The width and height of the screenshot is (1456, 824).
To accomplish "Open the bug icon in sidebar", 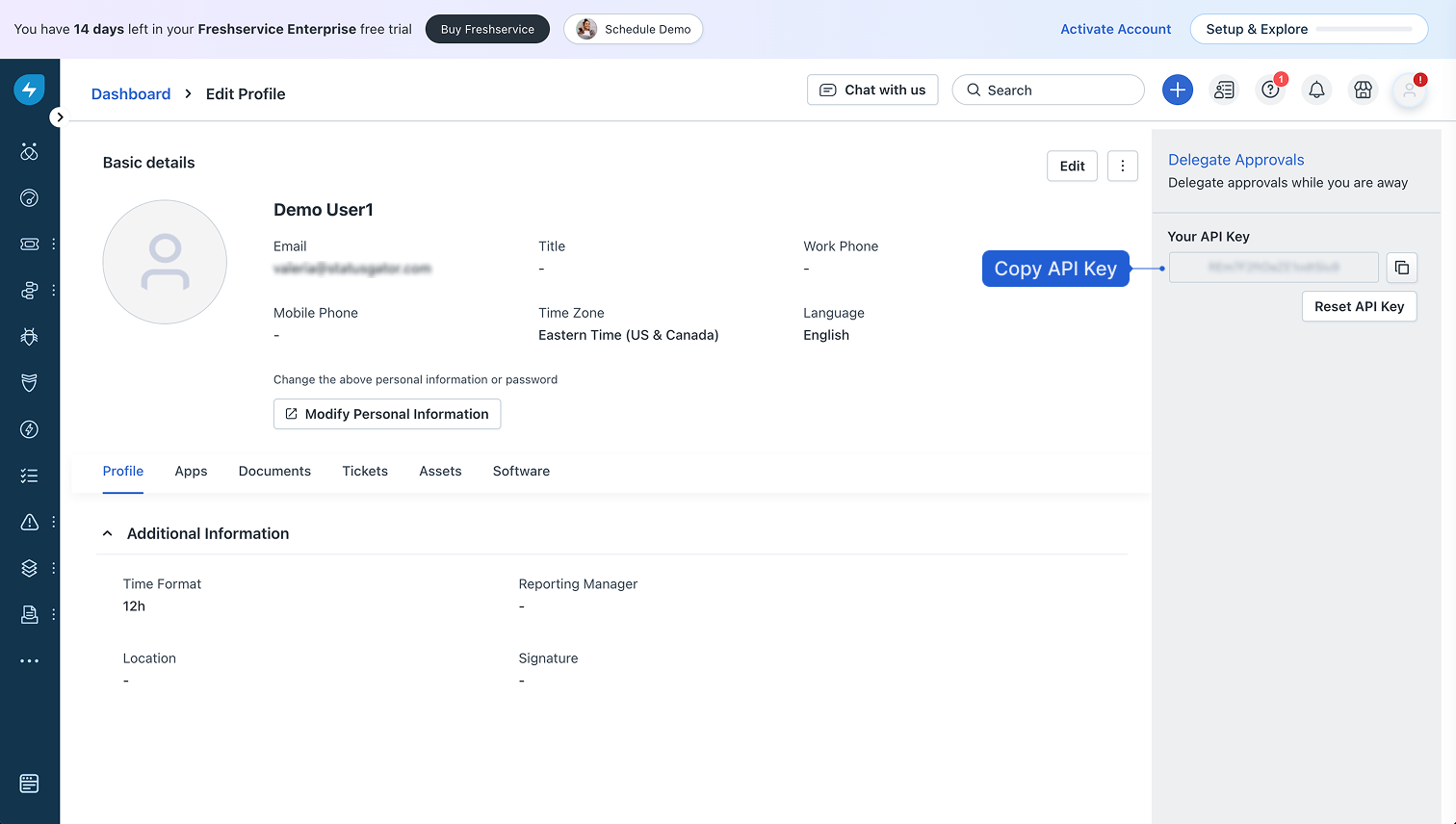I will (x=29, y=337).
